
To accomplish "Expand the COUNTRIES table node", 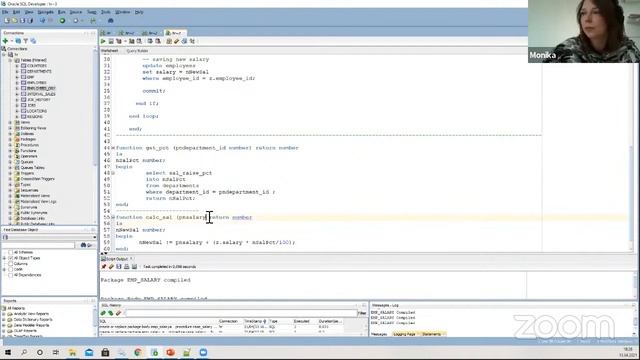I will point(17,66).
